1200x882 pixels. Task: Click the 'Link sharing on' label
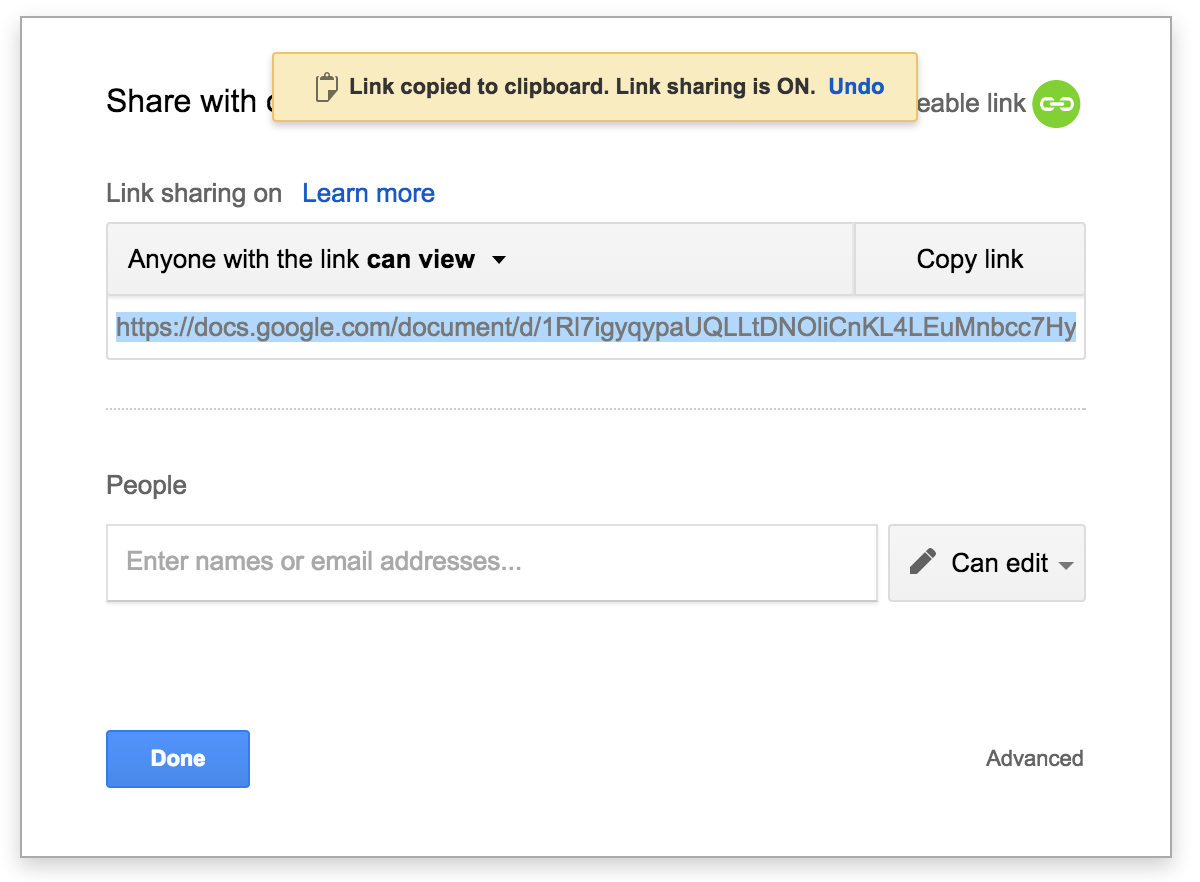pos(194,193)
